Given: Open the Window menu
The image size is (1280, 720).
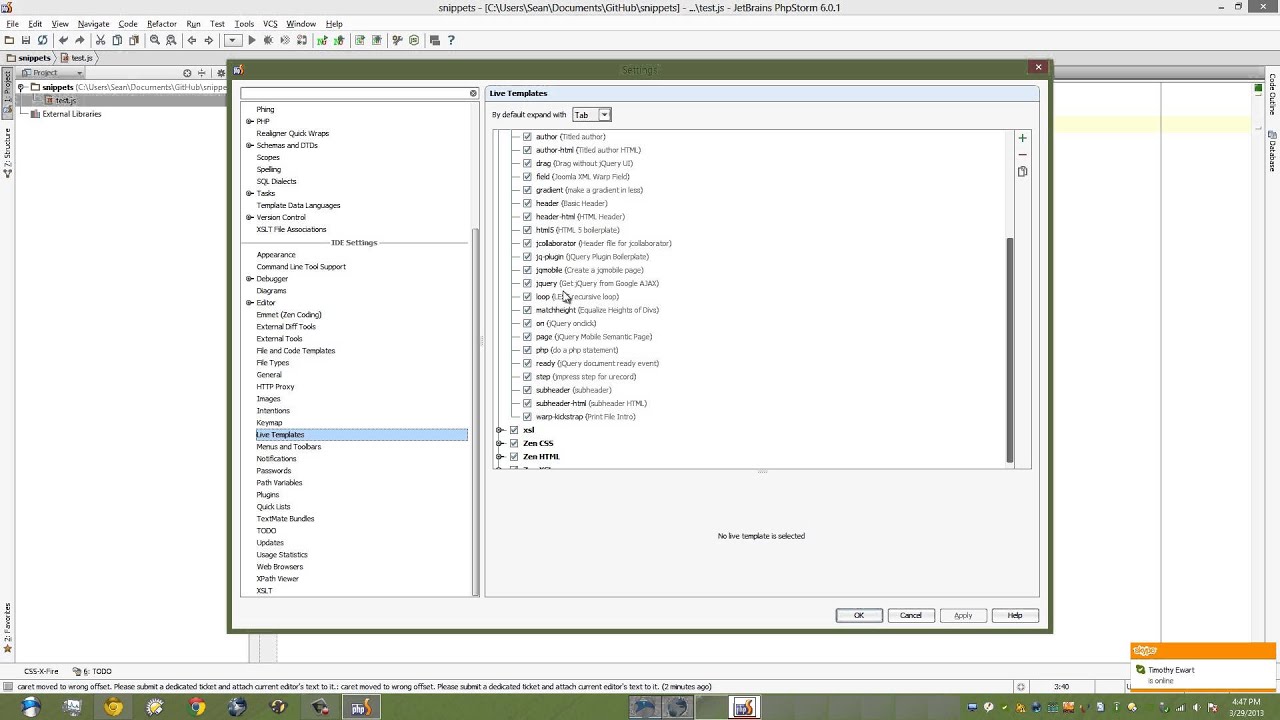Looking at the screenshot, I should [301, 24].
